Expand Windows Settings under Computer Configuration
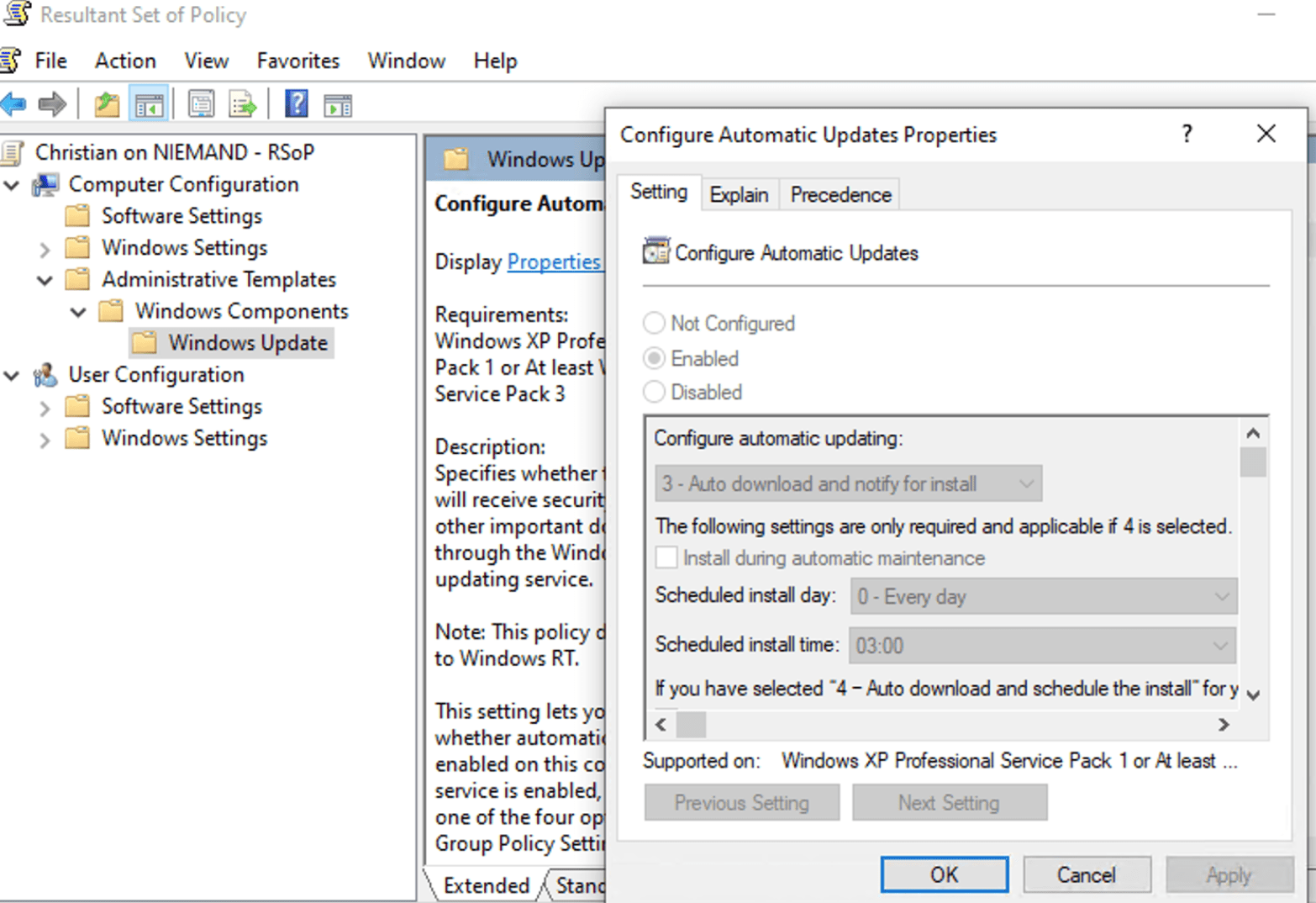 point(45,249)
